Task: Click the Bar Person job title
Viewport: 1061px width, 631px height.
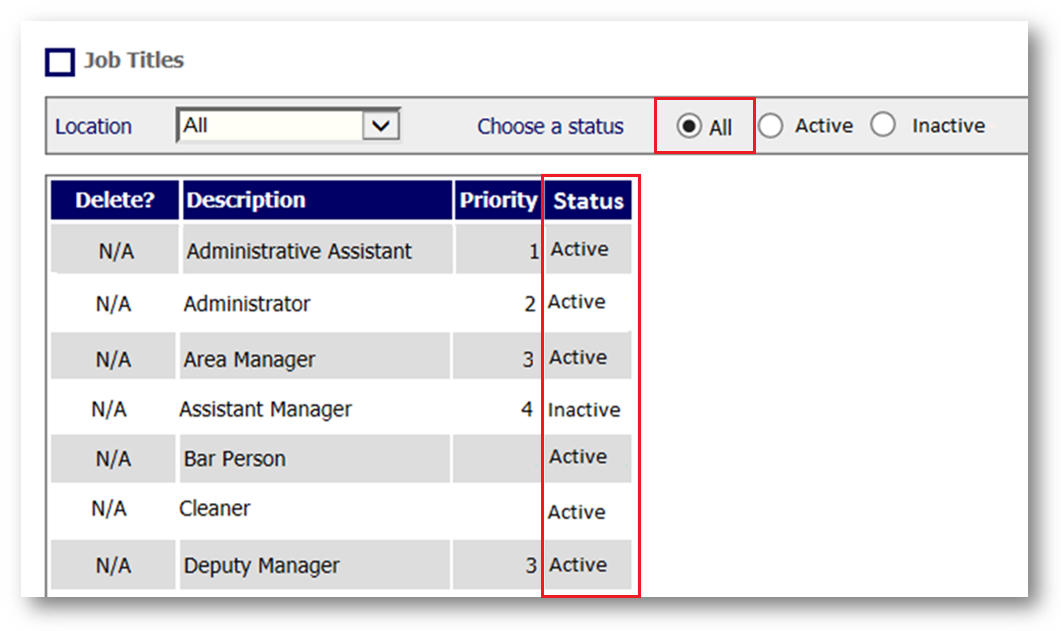Action: coord(234,459)
